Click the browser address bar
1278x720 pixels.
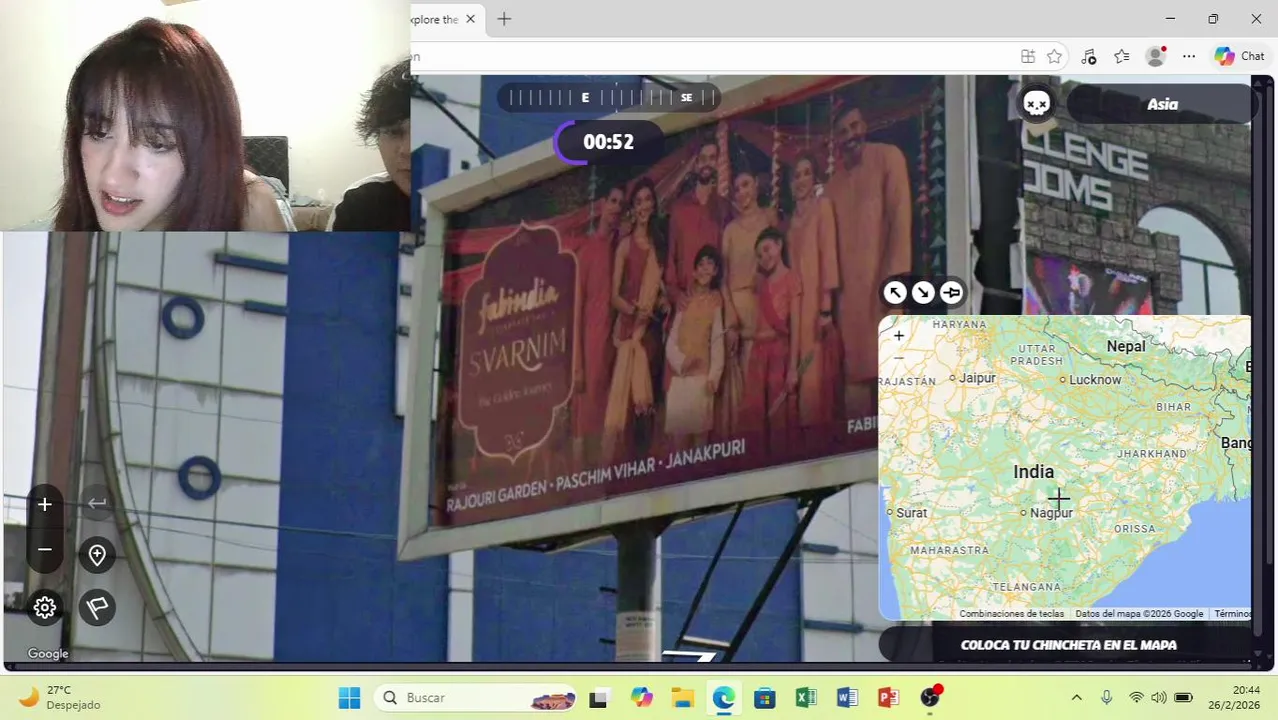tap(710, 57)
